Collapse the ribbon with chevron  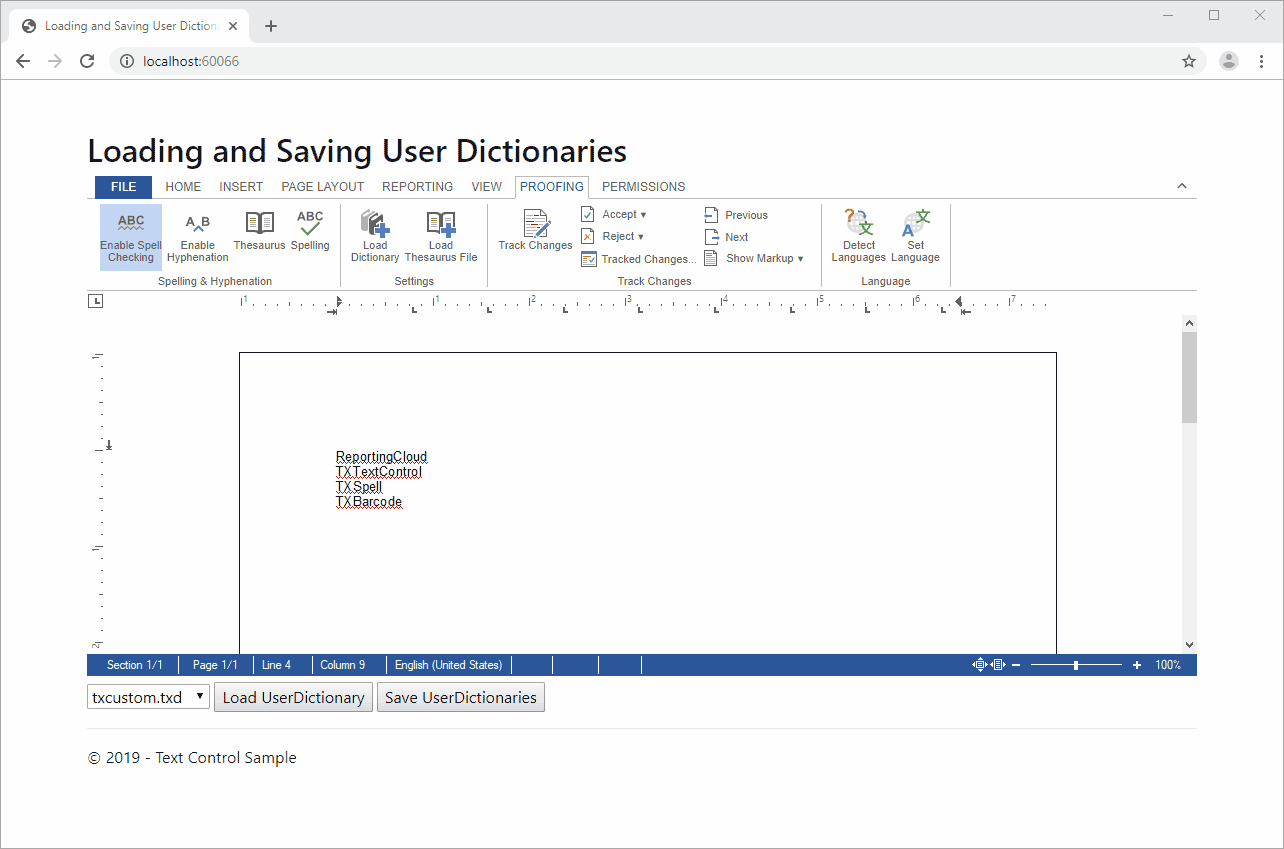(1182, 186)
